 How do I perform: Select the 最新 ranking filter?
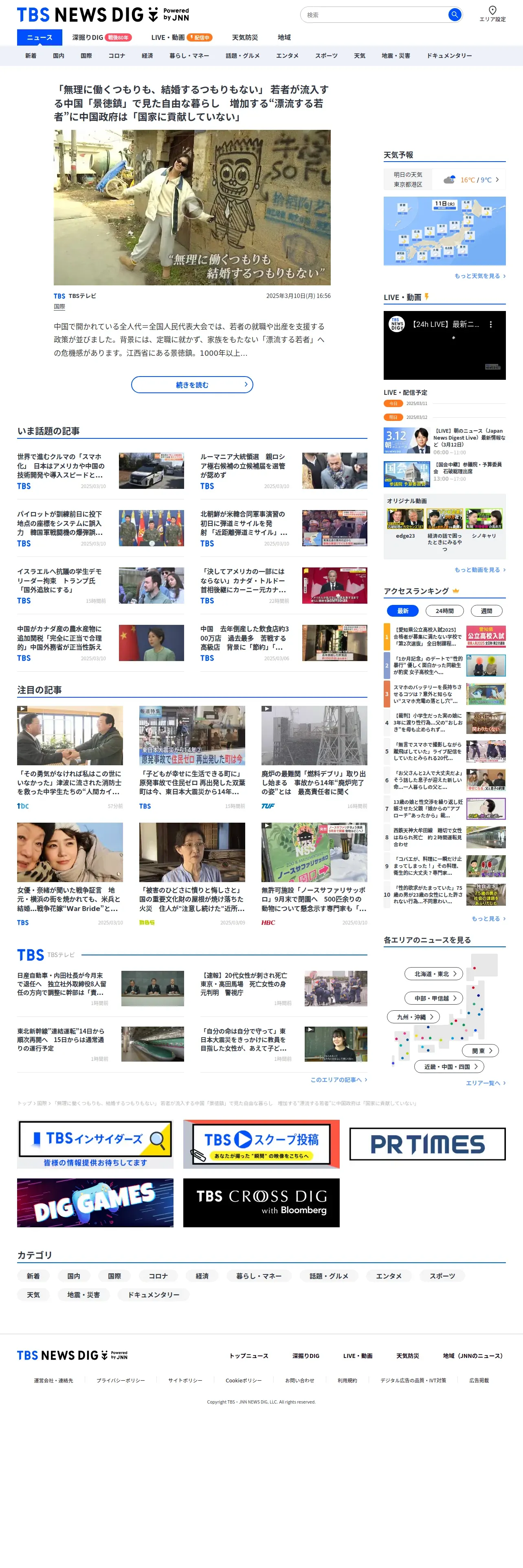point(402,611)
